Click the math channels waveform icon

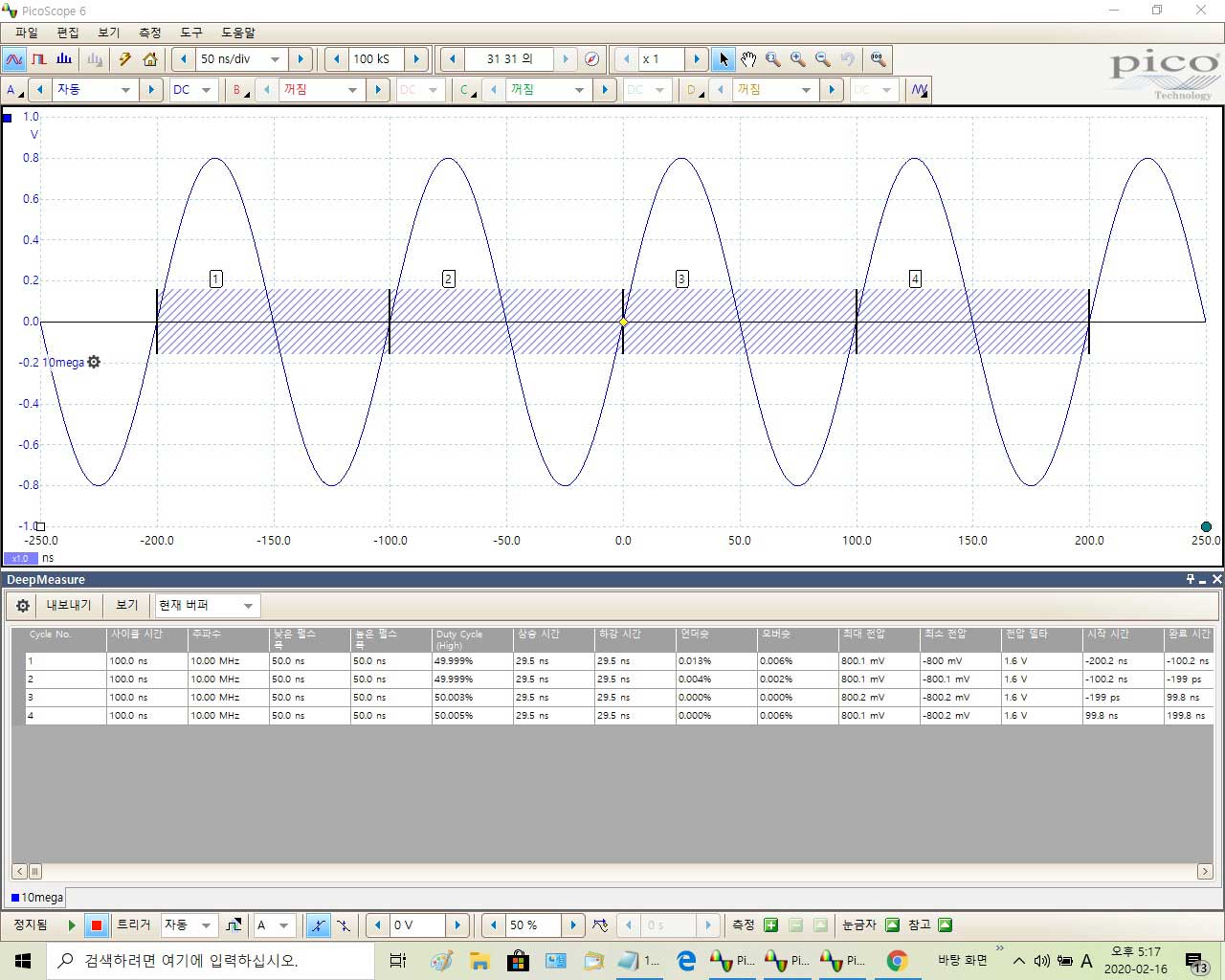(919, 90)
